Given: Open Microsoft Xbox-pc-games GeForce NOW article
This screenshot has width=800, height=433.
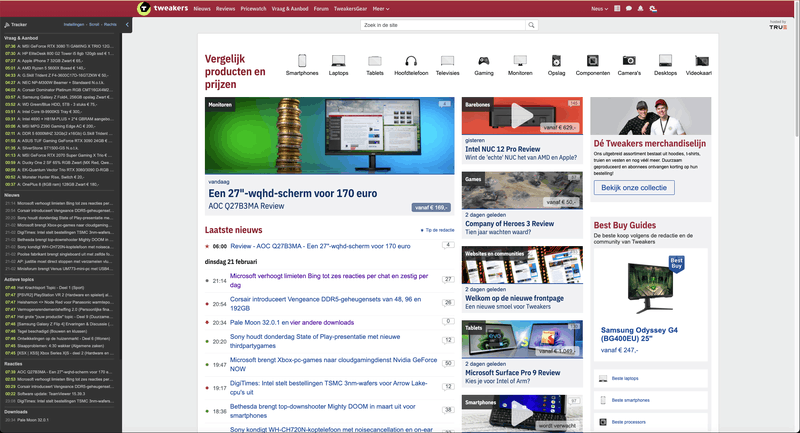Looking at the screenshot, I should 333,364.
